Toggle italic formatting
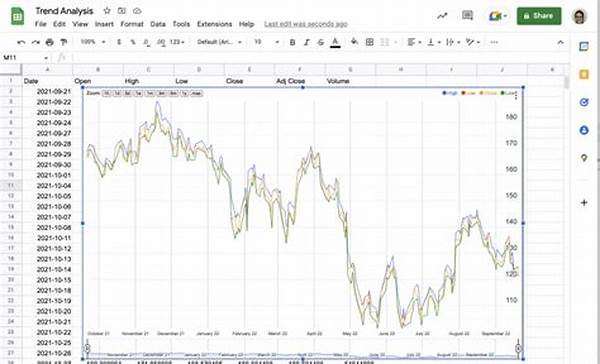Image resolution: width=600 pixels, height=364 pixels. (x=307, y=42)
